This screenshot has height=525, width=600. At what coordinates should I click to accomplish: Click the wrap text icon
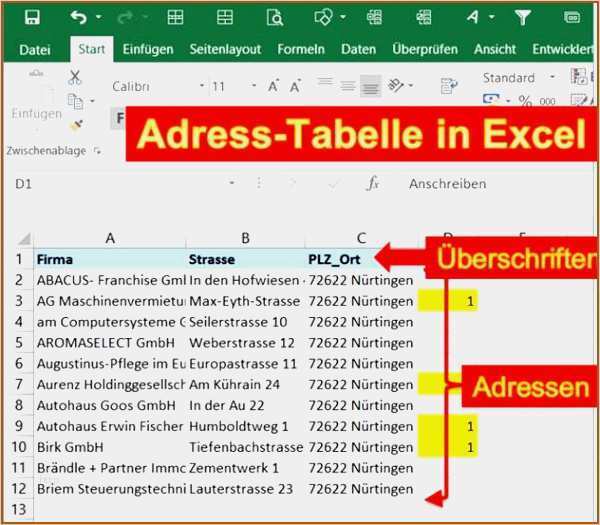click(x=448, y=85)
